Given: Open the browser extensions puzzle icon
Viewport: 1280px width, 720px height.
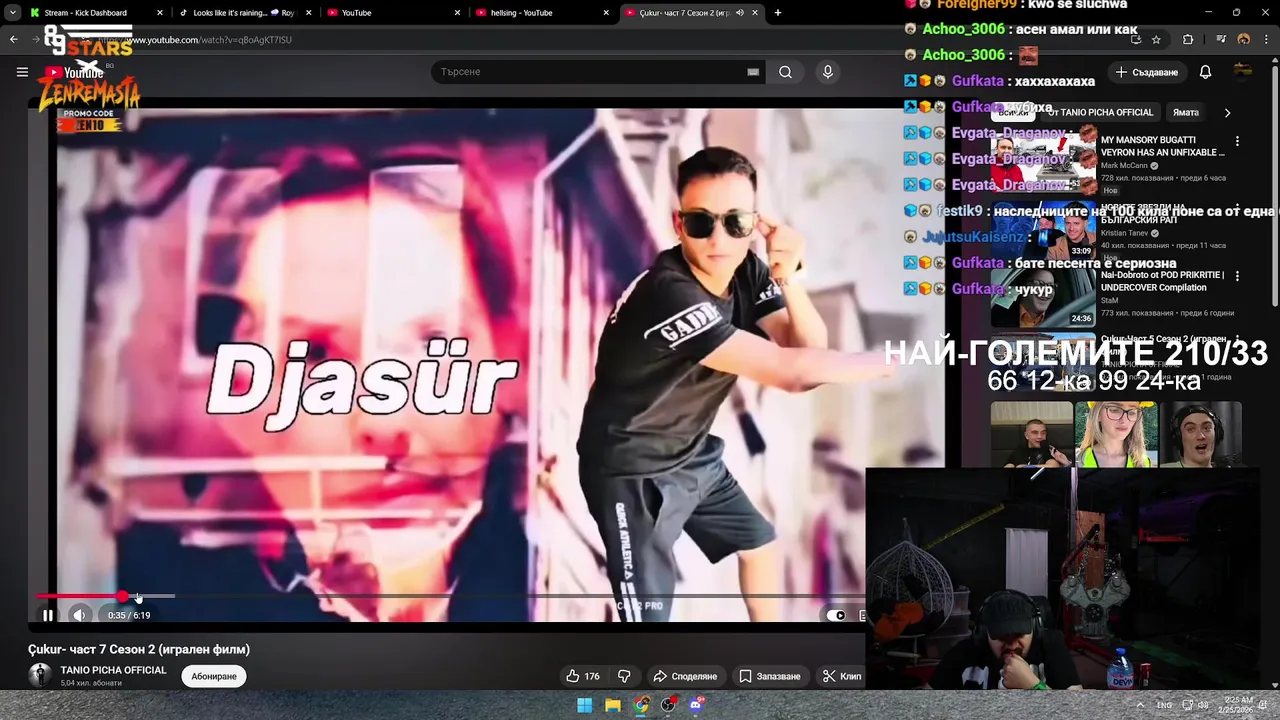Looking at the screenshot, I should (x=1188, y=39).
